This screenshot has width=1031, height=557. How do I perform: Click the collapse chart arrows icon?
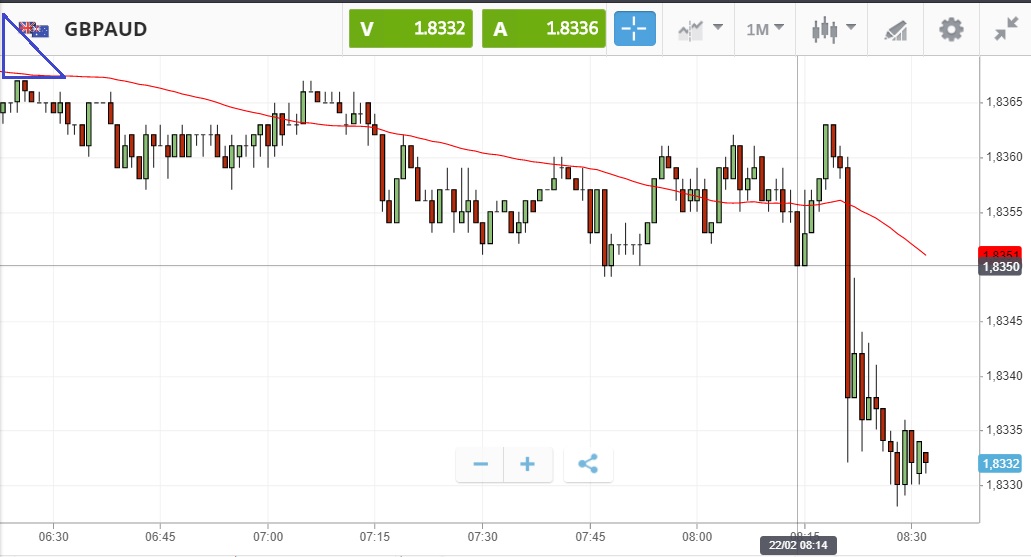click(x=1005, y=29)
